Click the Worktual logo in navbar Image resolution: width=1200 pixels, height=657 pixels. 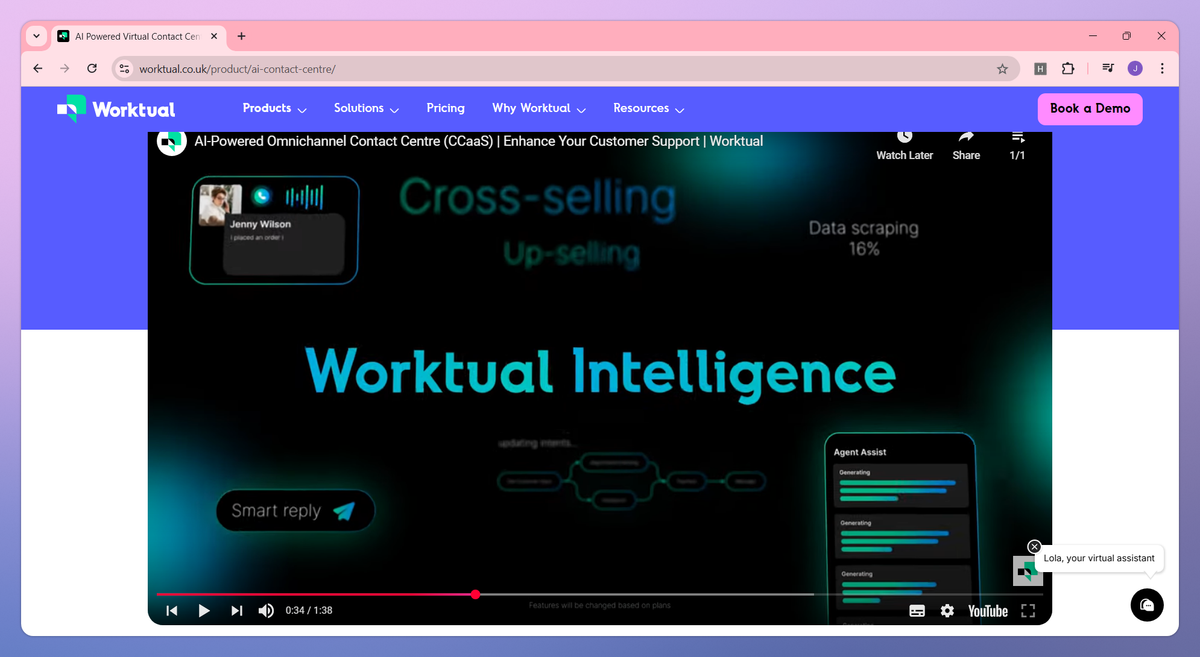click(116, 109)
